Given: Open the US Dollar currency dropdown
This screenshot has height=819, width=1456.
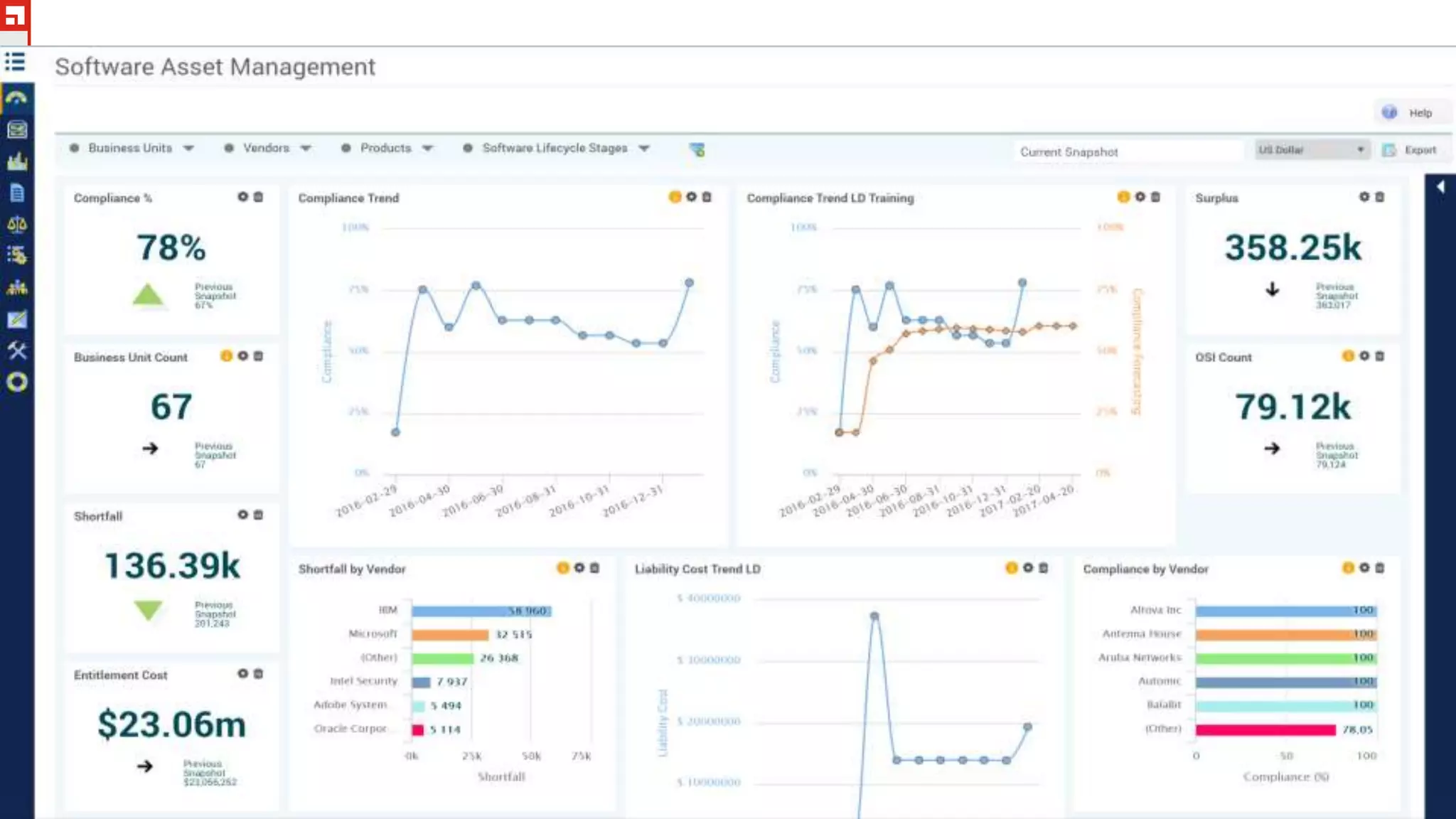Looking at the screenshot, I should click(x=1311, y=150).
